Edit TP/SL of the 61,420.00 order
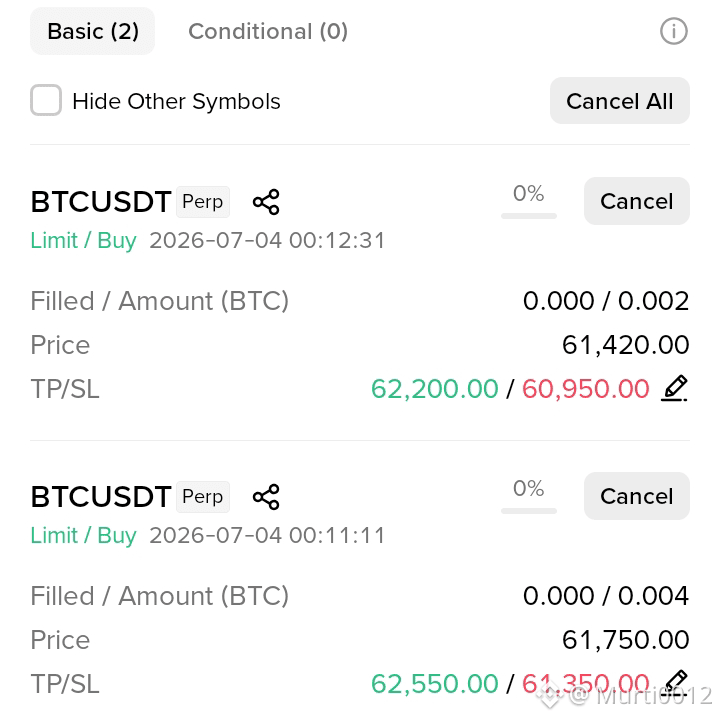Viewport: 720px width, 720px height. (x=674, y=388)
